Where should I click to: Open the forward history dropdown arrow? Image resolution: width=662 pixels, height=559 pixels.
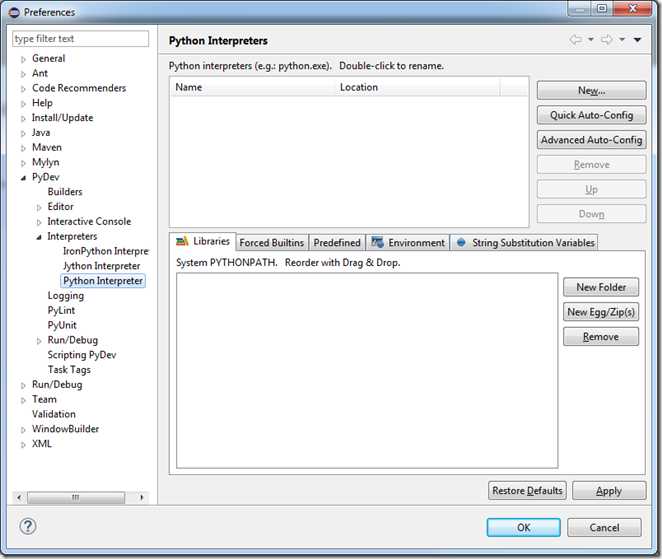click(x=622, y=40)
